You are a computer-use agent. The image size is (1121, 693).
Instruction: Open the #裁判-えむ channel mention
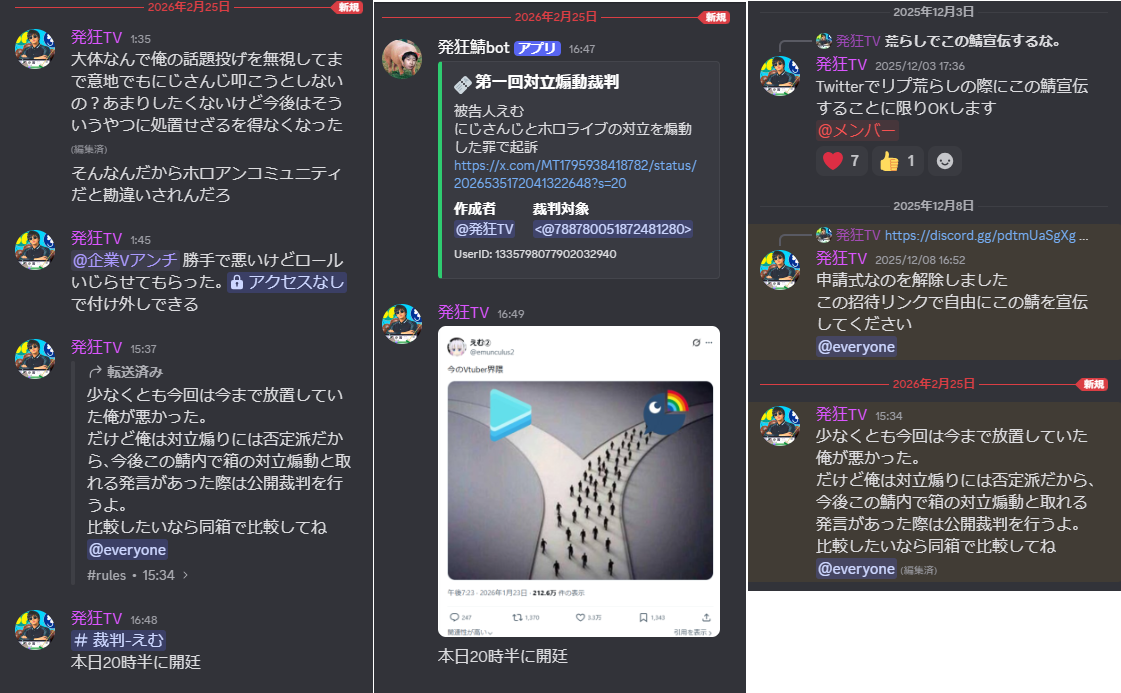coord(119,640)
